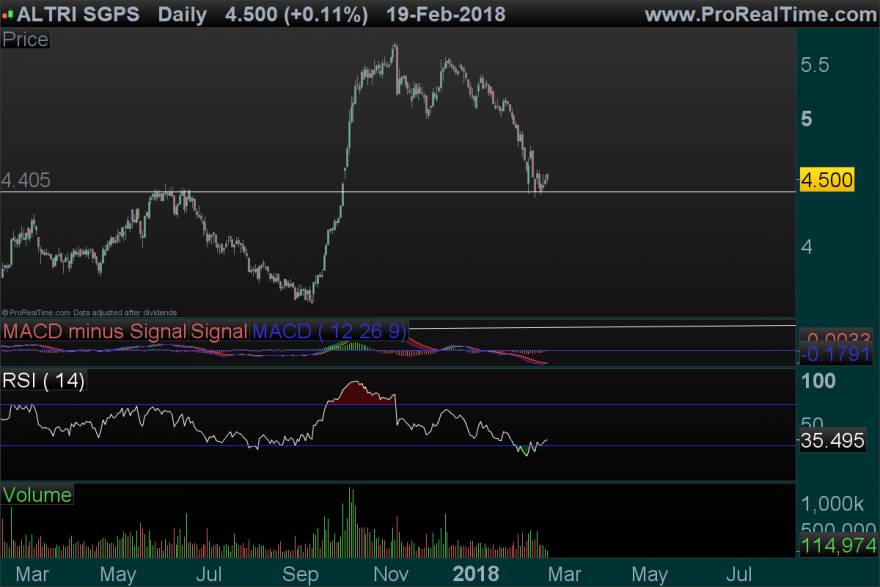This screenshot has width=880, height=587.
Task: Click the Sep label on the time axis
Action: click(300, 574)
